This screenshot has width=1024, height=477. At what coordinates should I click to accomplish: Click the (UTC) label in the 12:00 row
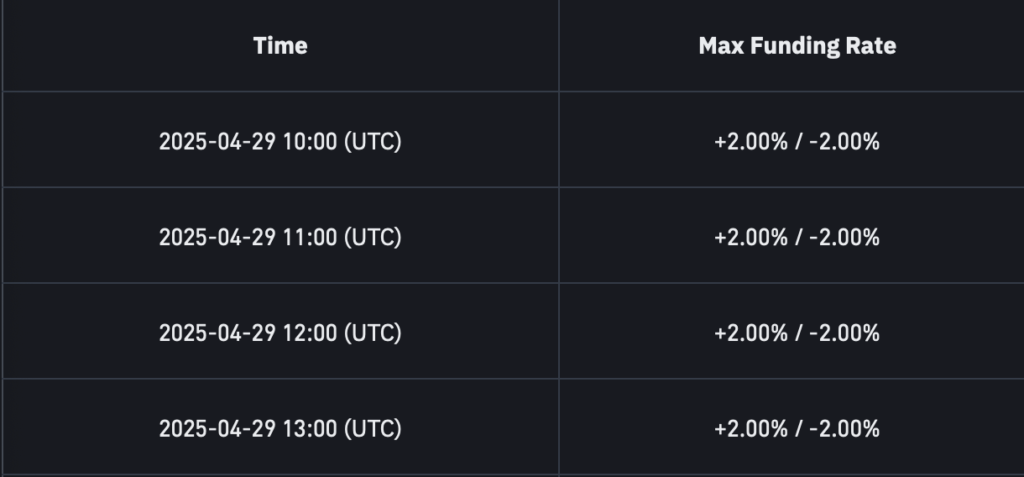[x=373, y=333]
